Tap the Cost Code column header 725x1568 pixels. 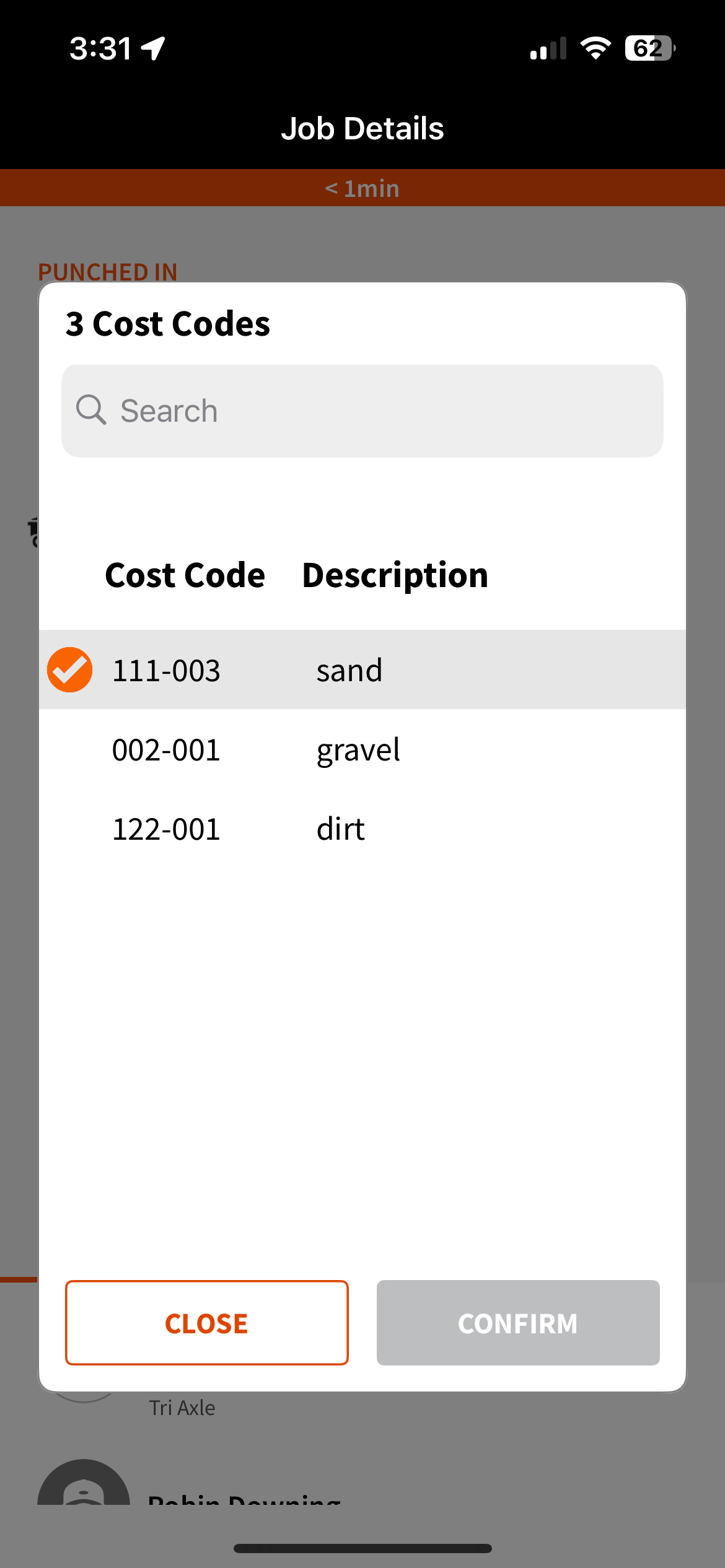(185, 575)
